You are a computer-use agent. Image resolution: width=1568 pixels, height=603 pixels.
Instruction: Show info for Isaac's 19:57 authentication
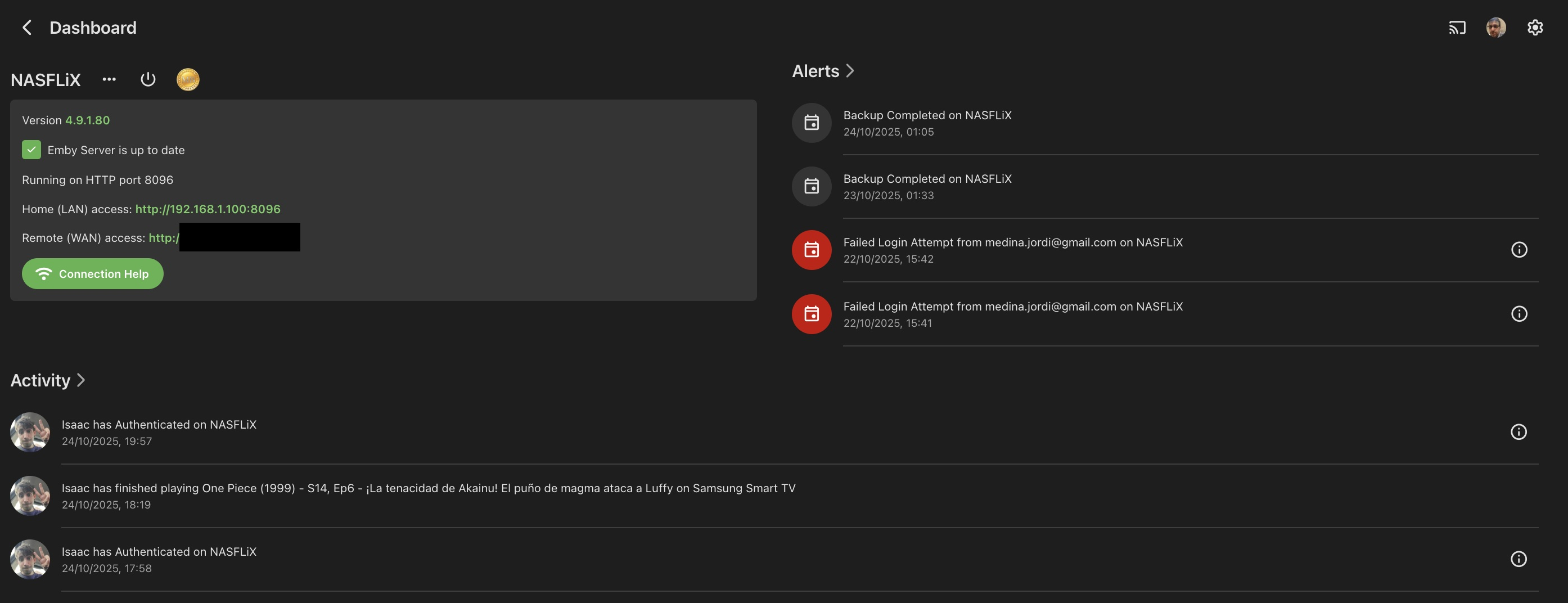tap(1518, 432)
